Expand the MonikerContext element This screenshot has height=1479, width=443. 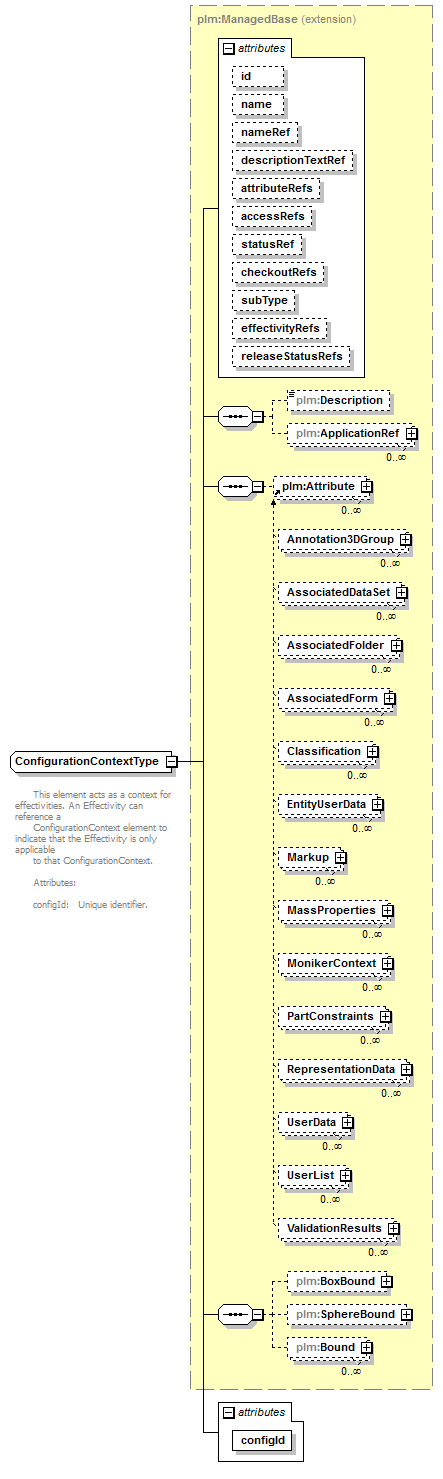(x=387, y=964)
